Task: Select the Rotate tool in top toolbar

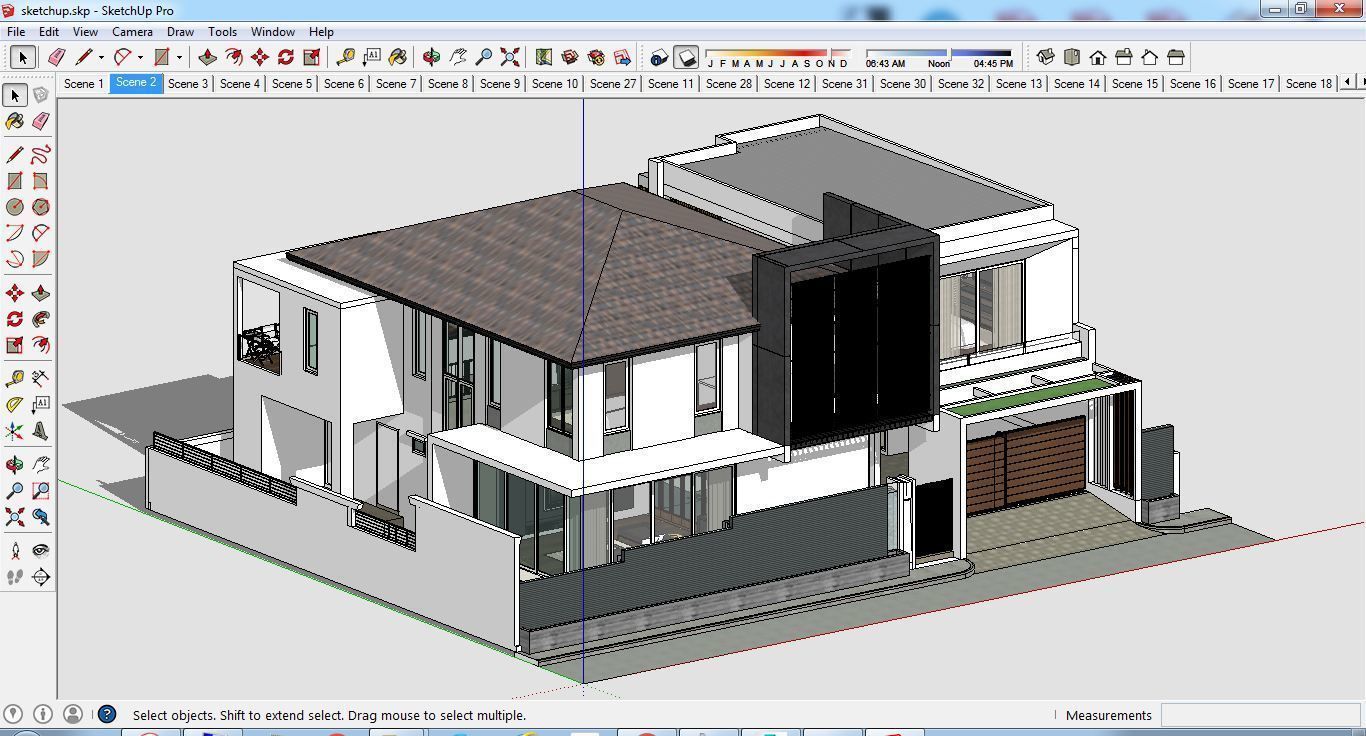Action: click(x=286, y=57)
